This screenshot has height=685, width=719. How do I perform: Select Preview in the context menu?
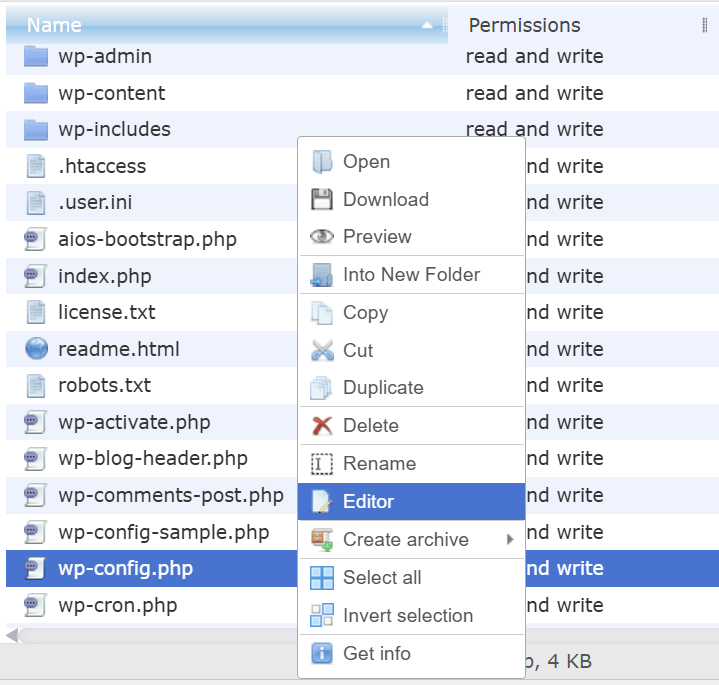pyautogui.click(x=411, y=237)
